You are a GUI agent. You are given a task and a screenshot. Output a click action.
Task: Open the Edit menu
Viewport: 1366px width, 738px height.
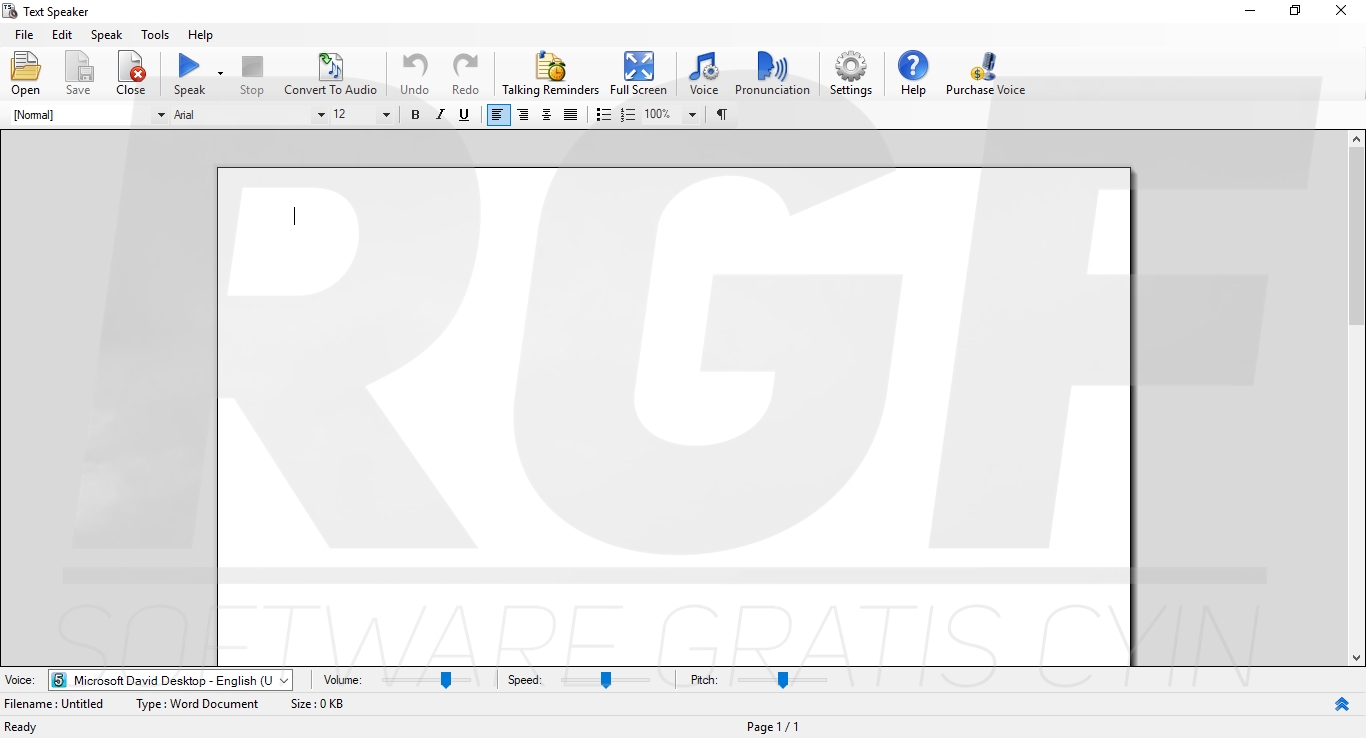(x=62, y=35)
